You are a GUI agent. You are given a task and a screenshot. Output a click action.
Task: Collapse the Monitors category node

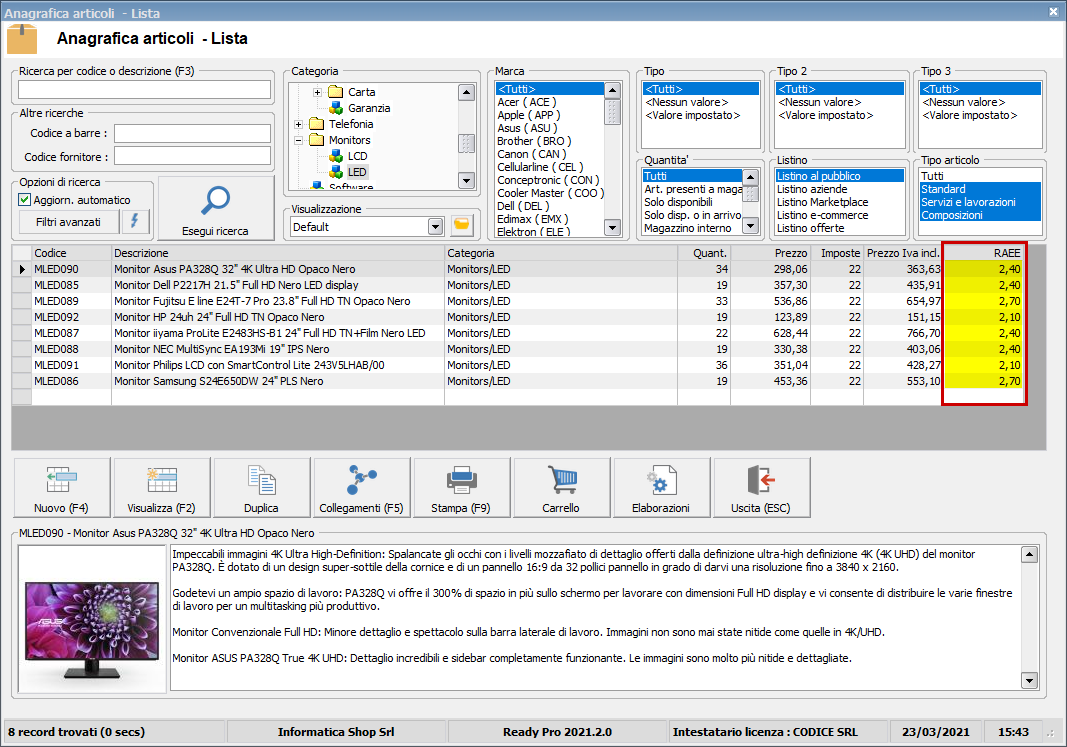tap(298, 140)
